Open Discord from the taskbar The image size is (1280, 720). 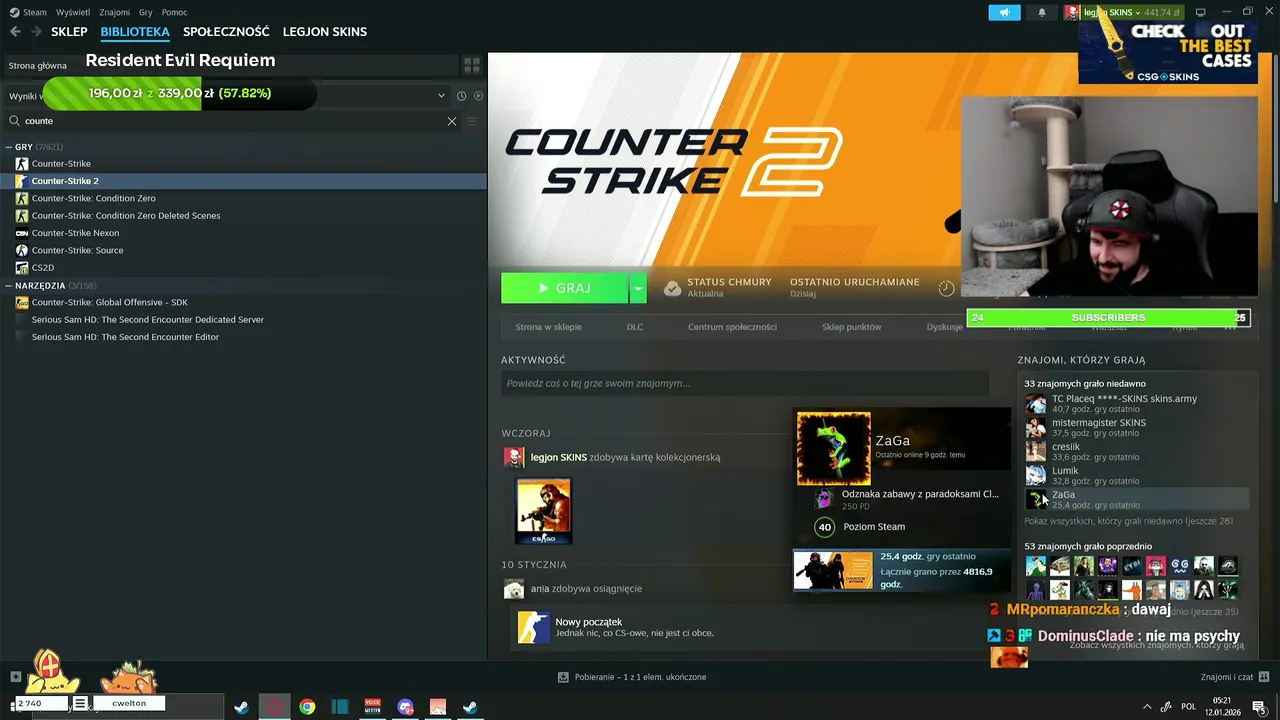[x=405, y=707]
